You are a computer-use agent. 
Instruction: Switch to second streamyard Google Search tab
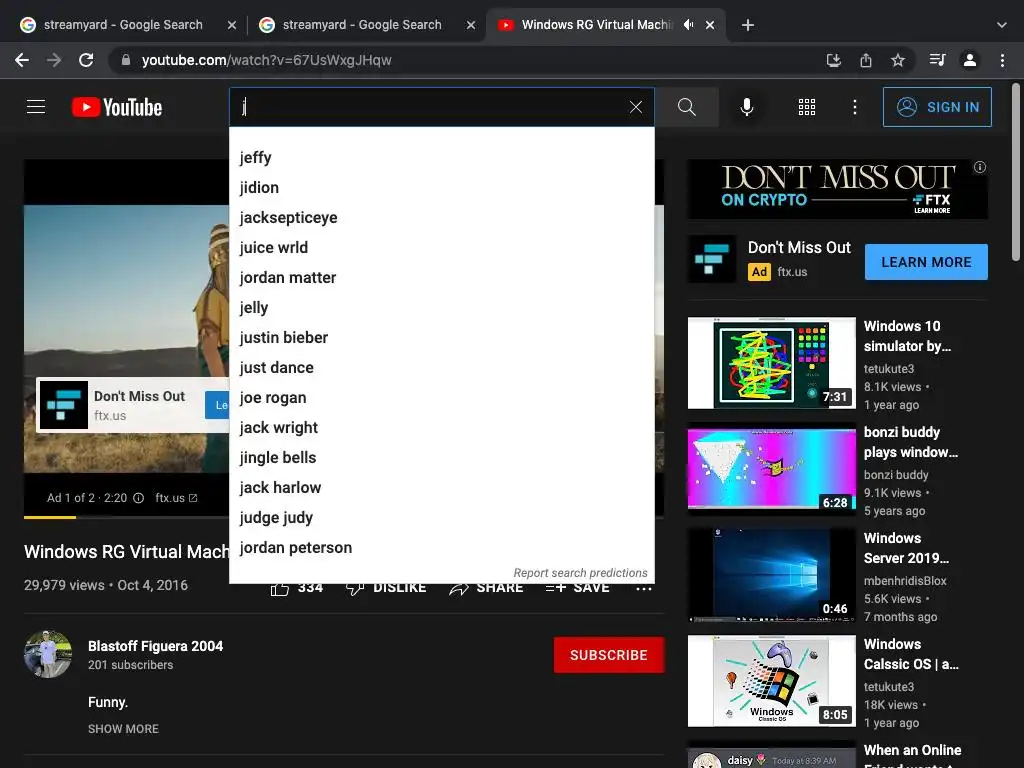pyautogui.click(x=362, y=25)
